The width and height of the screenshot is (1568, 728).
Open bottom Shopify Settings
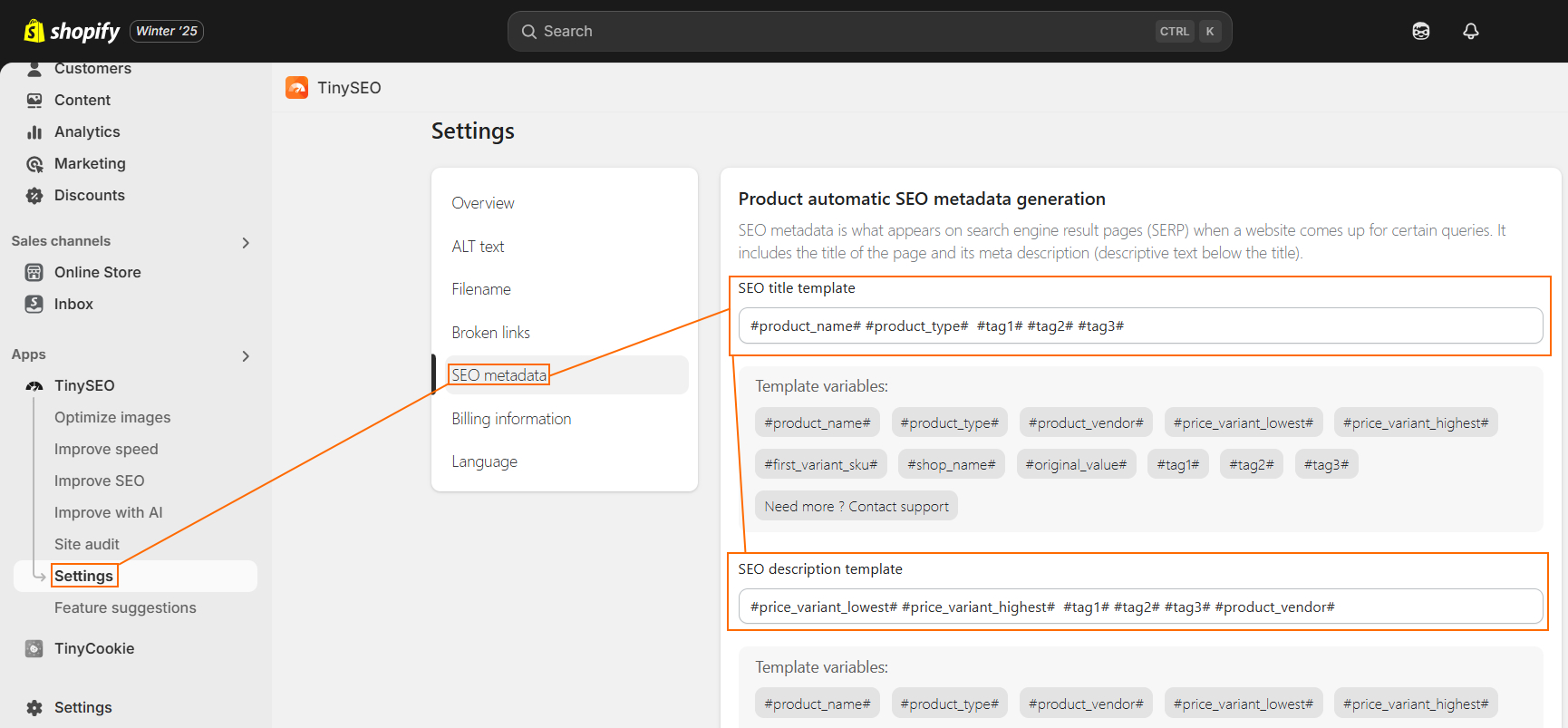[x=83, y=707]
